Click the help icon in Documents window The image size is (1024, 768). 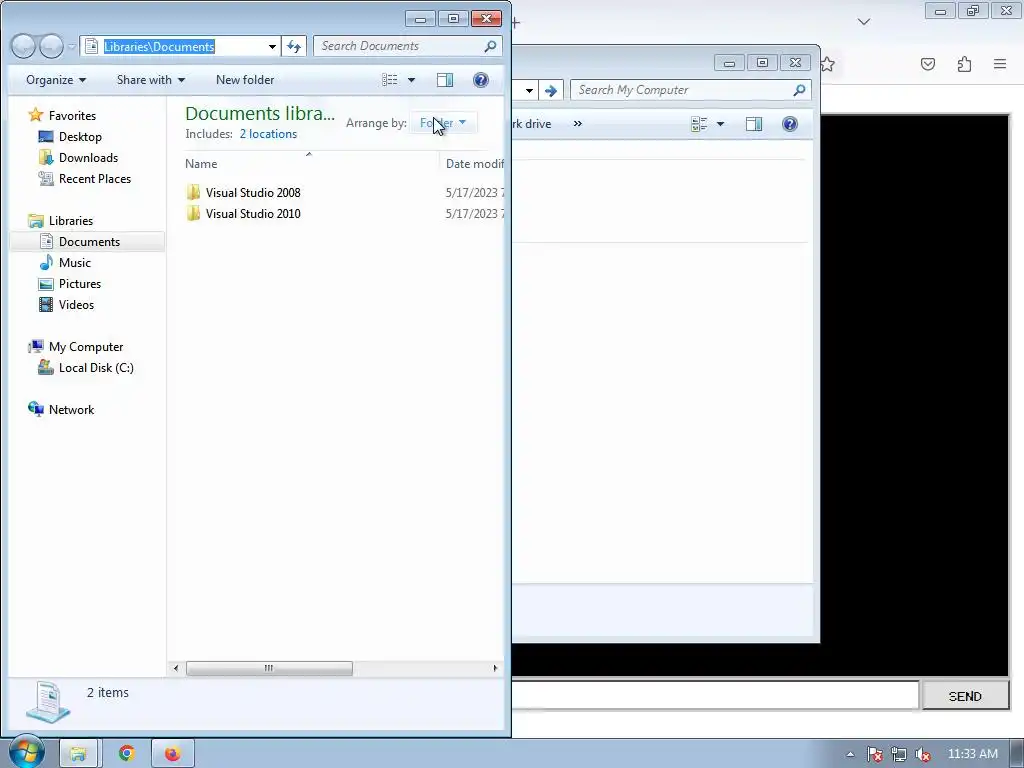tap(481, 80)
